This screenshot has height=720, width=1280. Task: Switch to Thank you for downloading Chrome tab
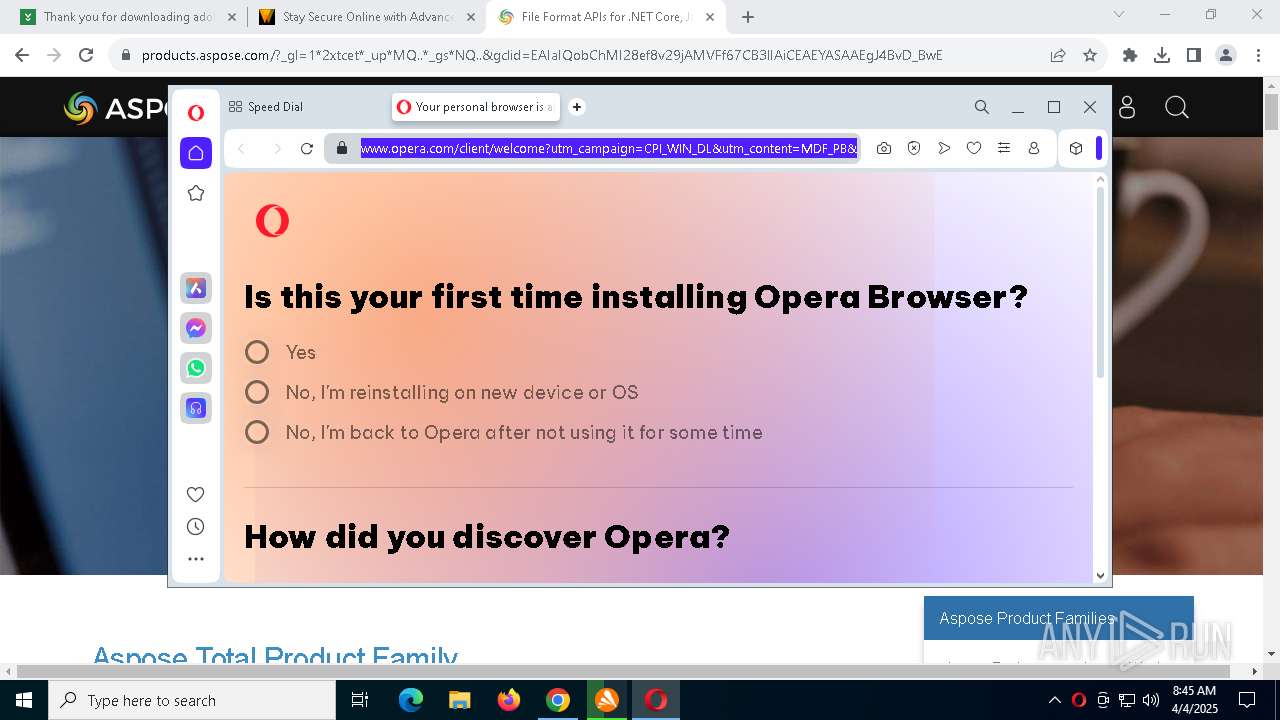pyautogui.click(x=126, y=17)
